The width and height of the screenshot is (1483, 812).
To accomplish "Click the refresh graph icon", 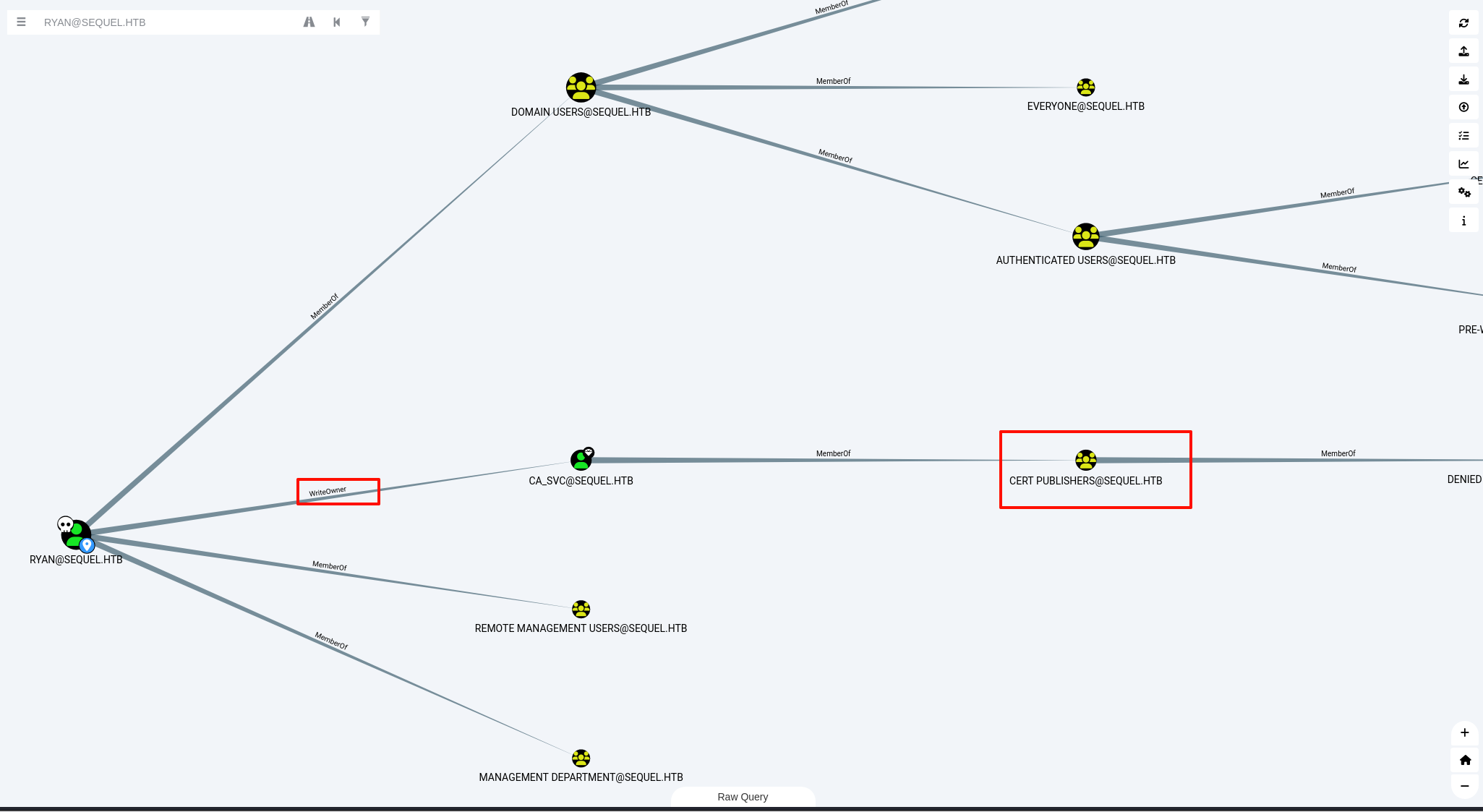I will [x=1463, y=23].
